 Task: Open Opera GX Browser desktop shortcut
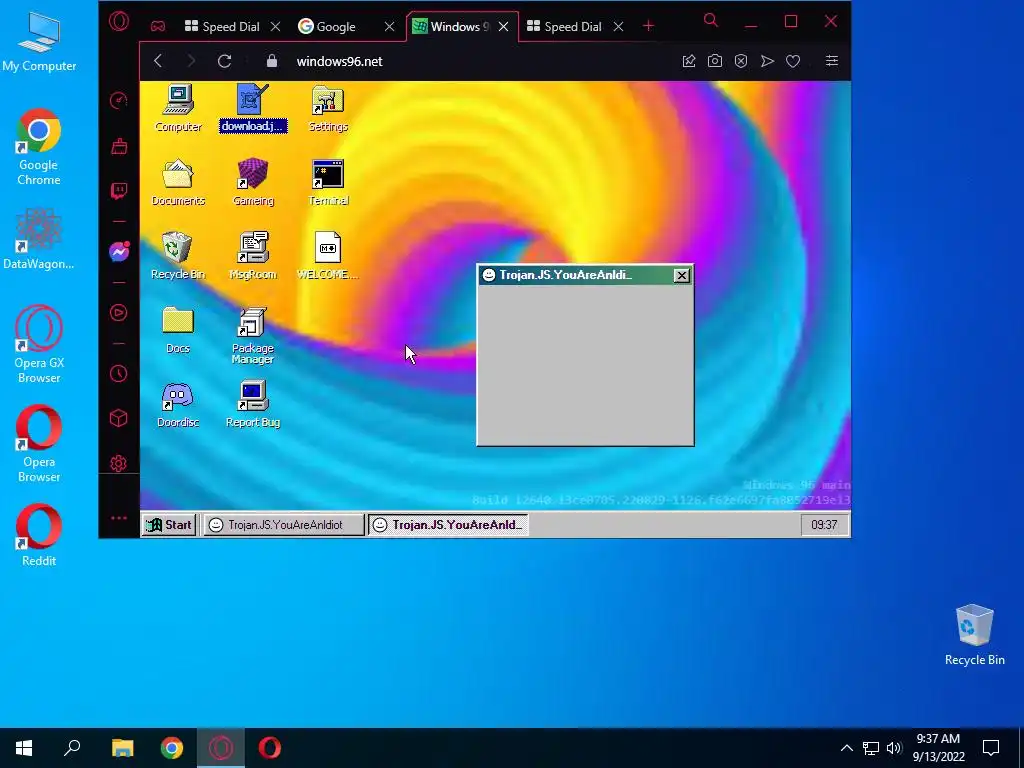tap(39, 345)
